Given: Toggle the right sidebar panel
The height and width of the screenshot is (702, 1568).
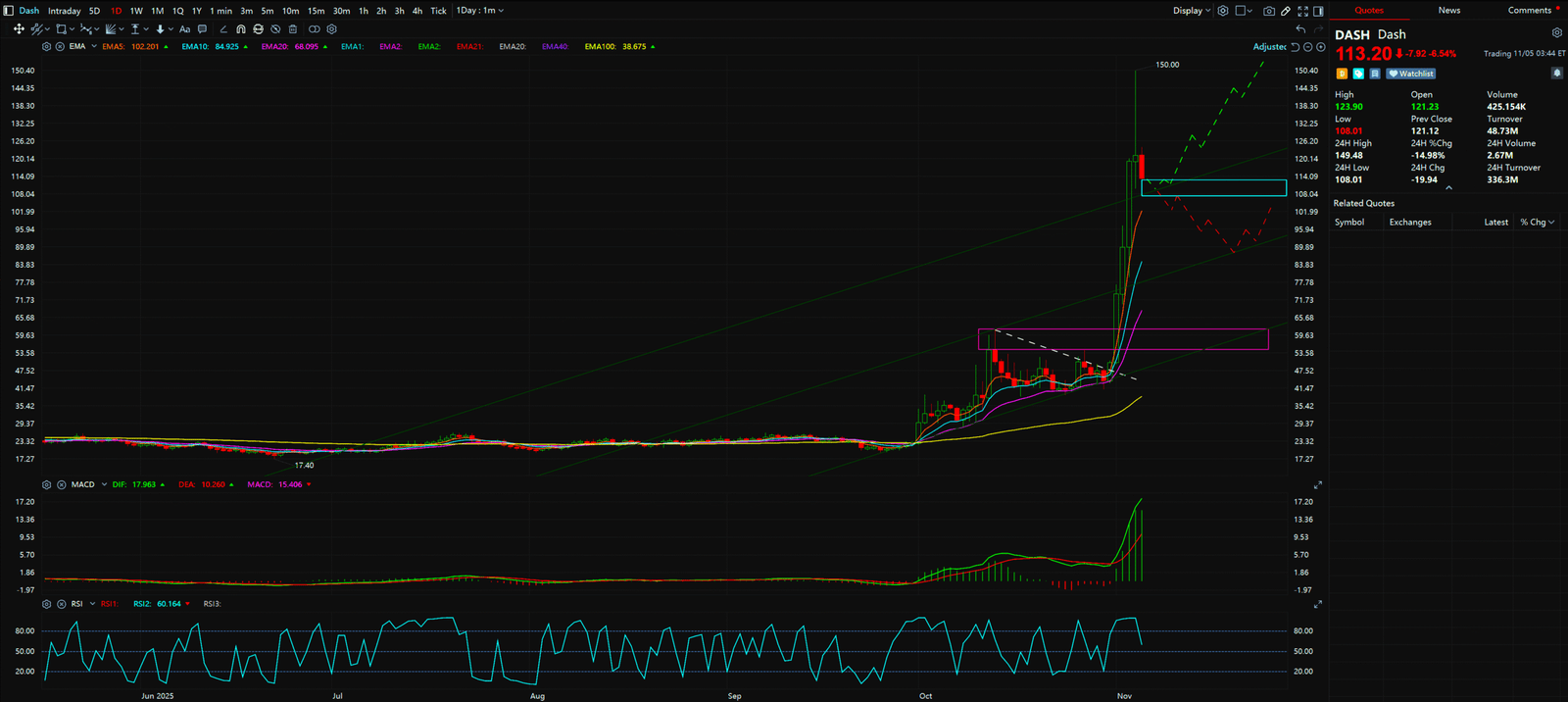Looking at the screenshot, I should click(1318, 11).
